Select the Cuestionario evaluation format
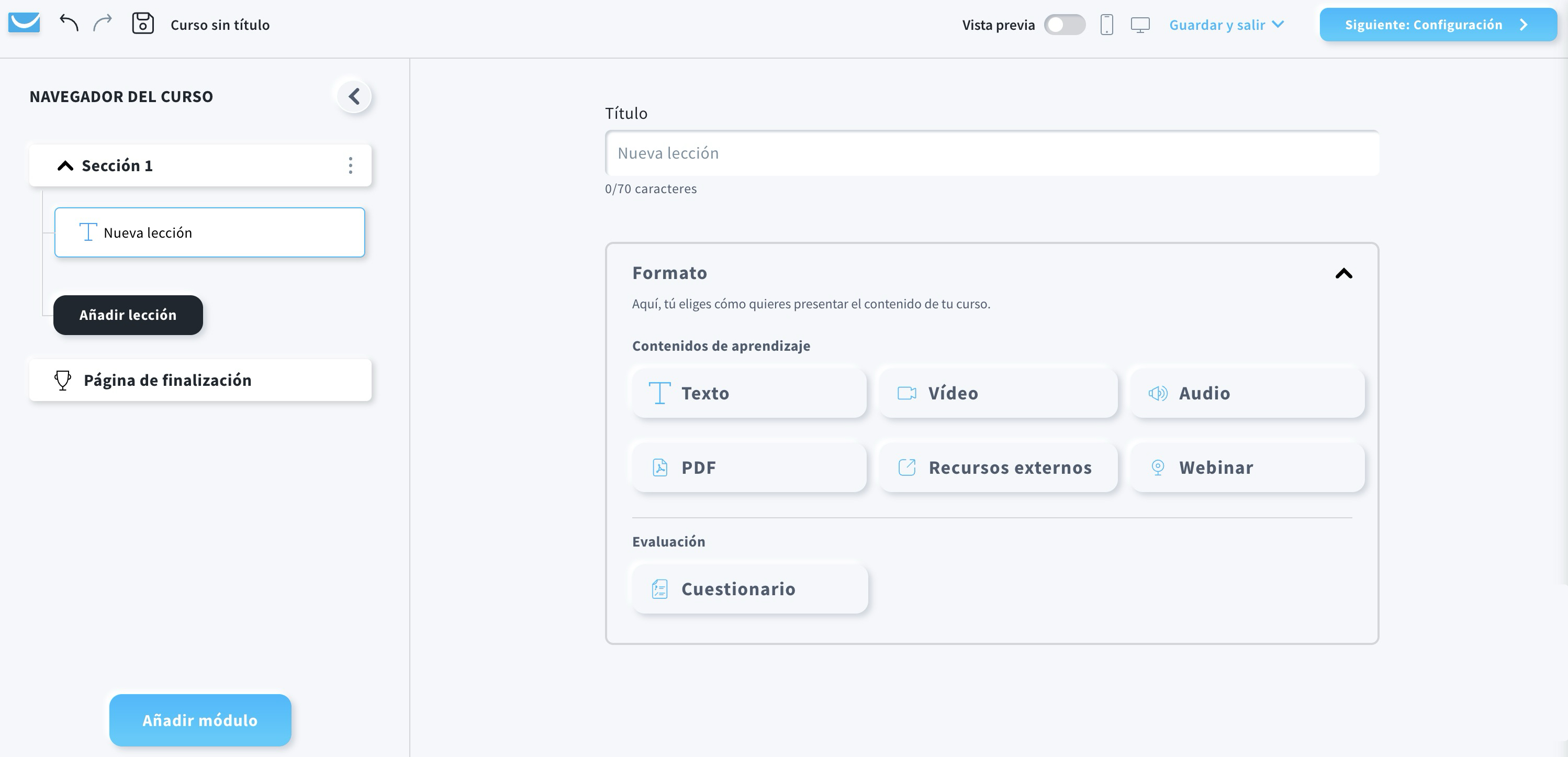 pos(749,588)
